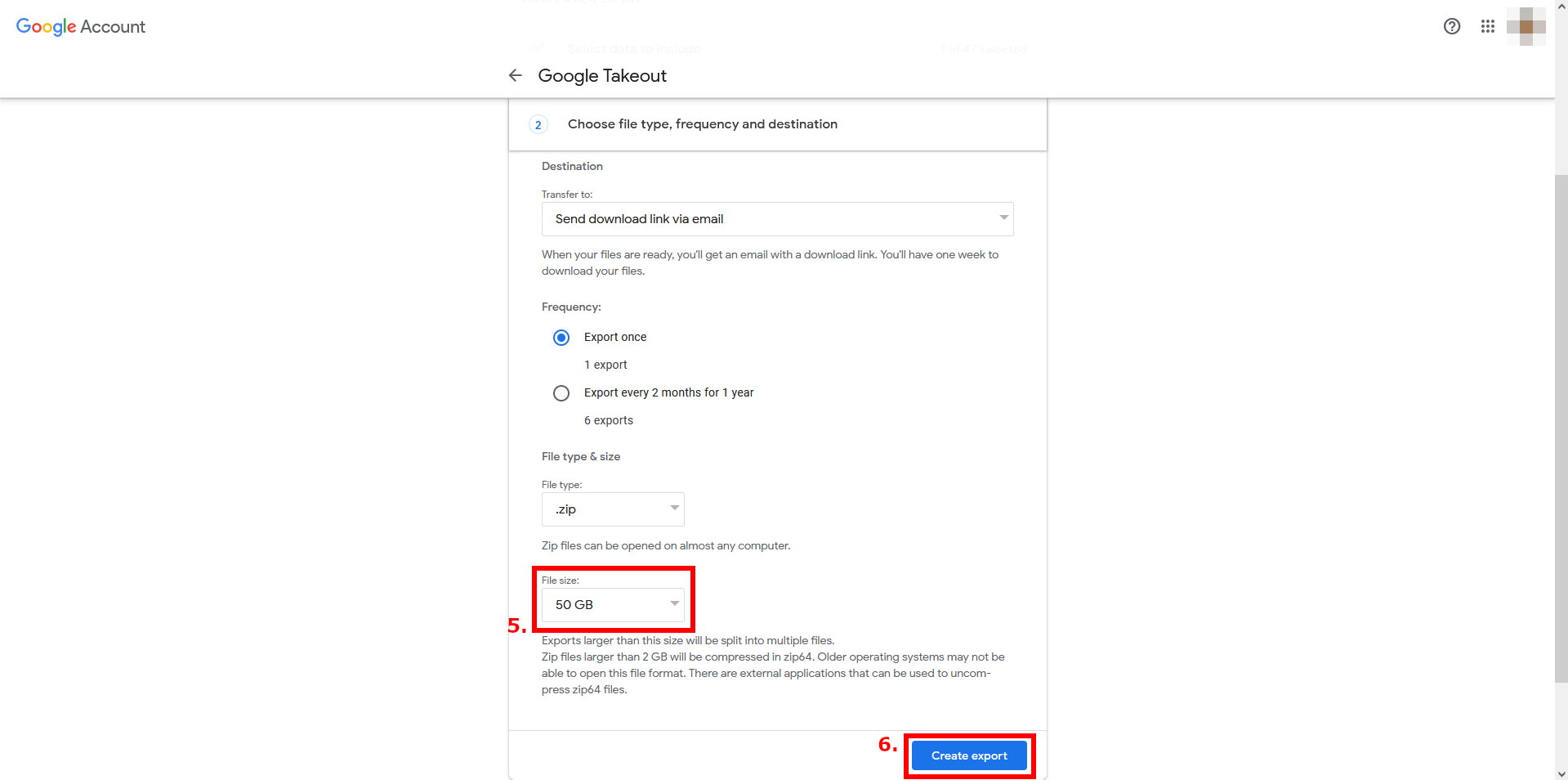This screenshot has width=1568, height=780.
Task: Click the Create export button
Action: click(969, 755)
